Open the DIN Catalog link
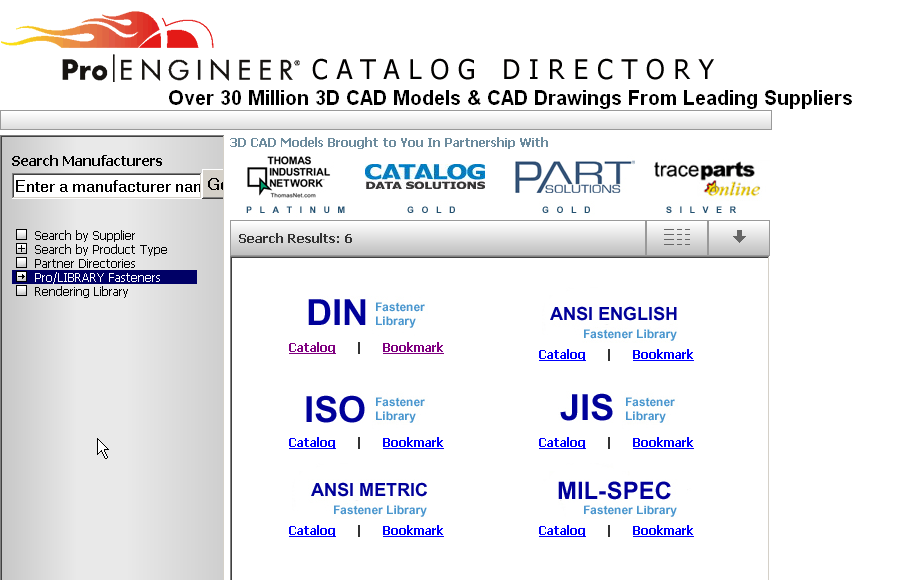This screenshot has height=580, width=897. (312, 348)
